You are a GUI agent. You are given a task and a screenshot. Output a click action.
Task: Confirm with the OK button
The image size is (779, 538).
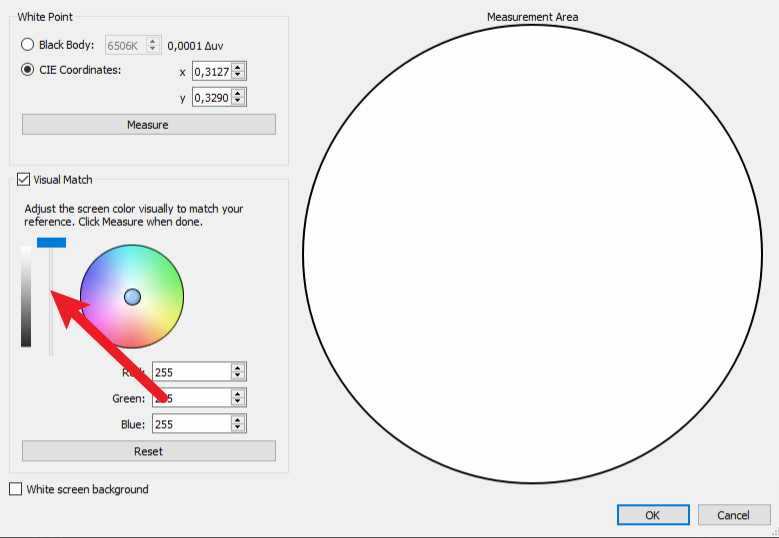pyautogui.click(x=652, y=515)
